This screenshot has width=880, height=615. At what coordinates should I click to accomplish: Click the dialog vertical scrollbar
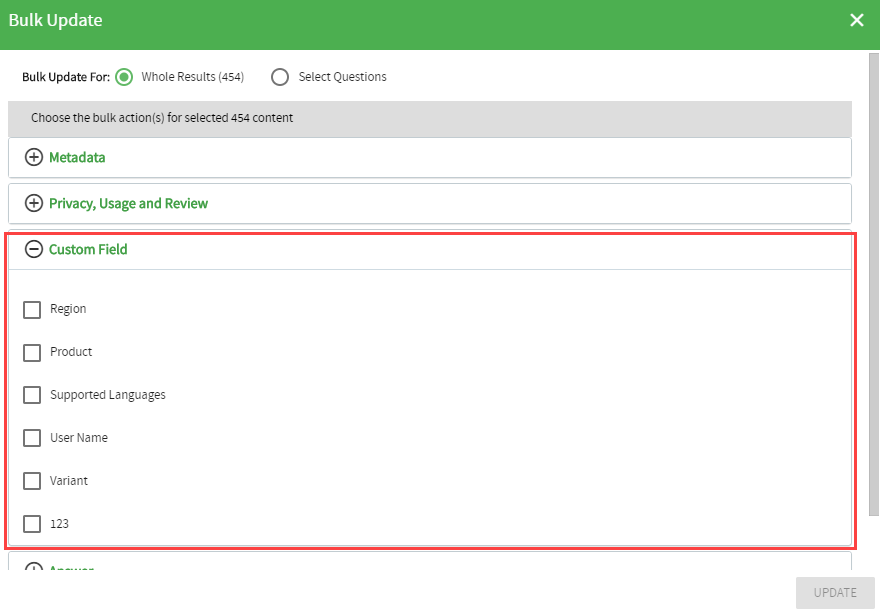[874, 284]
